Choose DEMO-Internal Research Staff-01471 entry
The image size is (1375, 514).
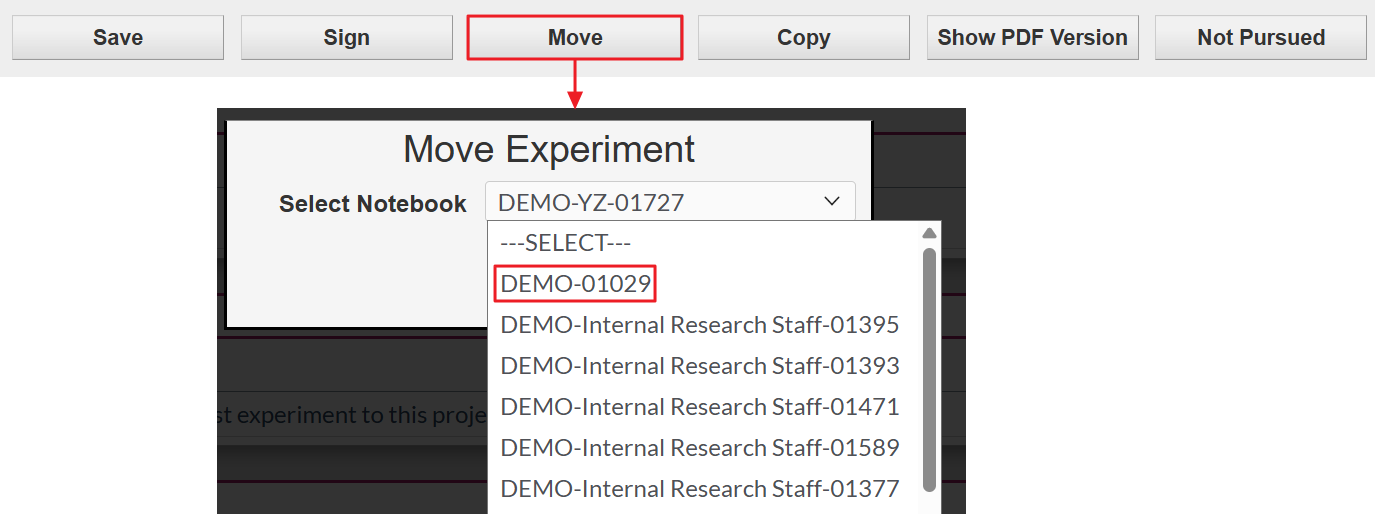point(699,407)
